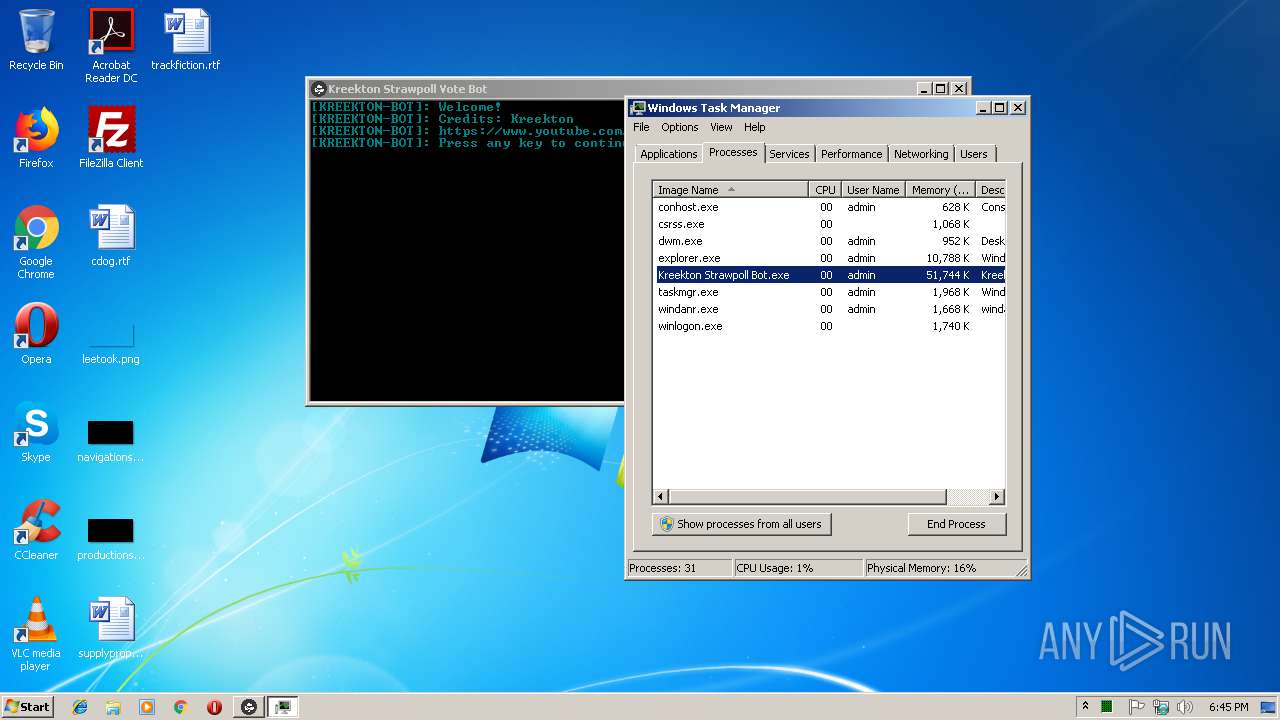Viewport: 1280px width, 720px height.
Task: Sort processes by CPU column
Action: (825, 189)
